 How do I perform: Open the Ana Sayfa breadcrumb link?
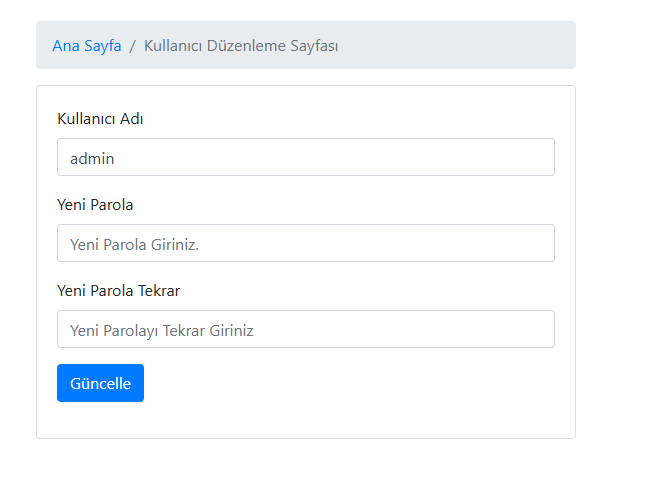[87, 46]
